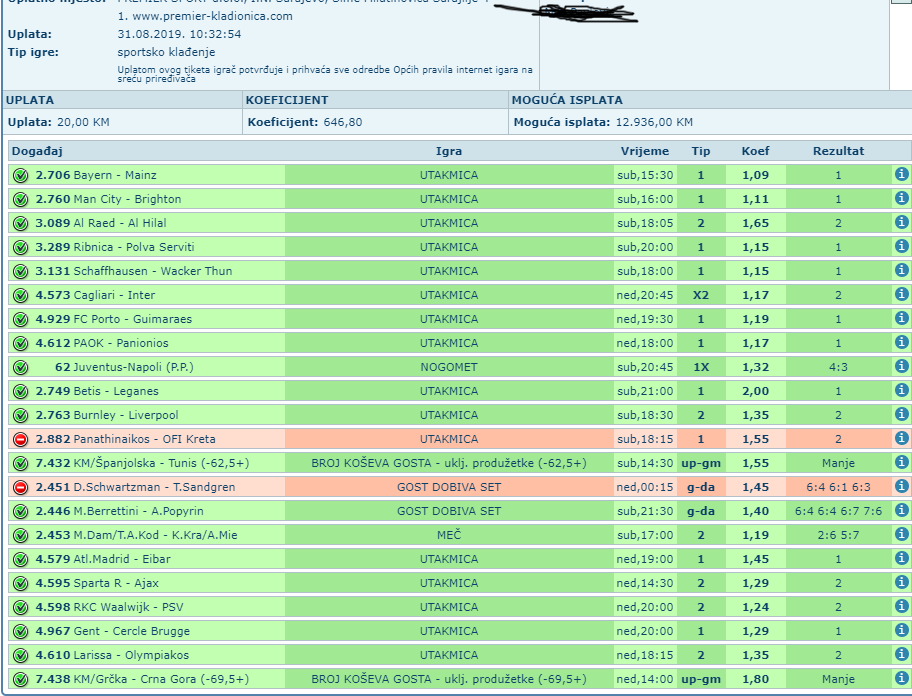Click tip X2 in Cagliari - Inter row
The width and height of the screenshot is (912, 696).
pyautogui.click(x=700, y=295)
